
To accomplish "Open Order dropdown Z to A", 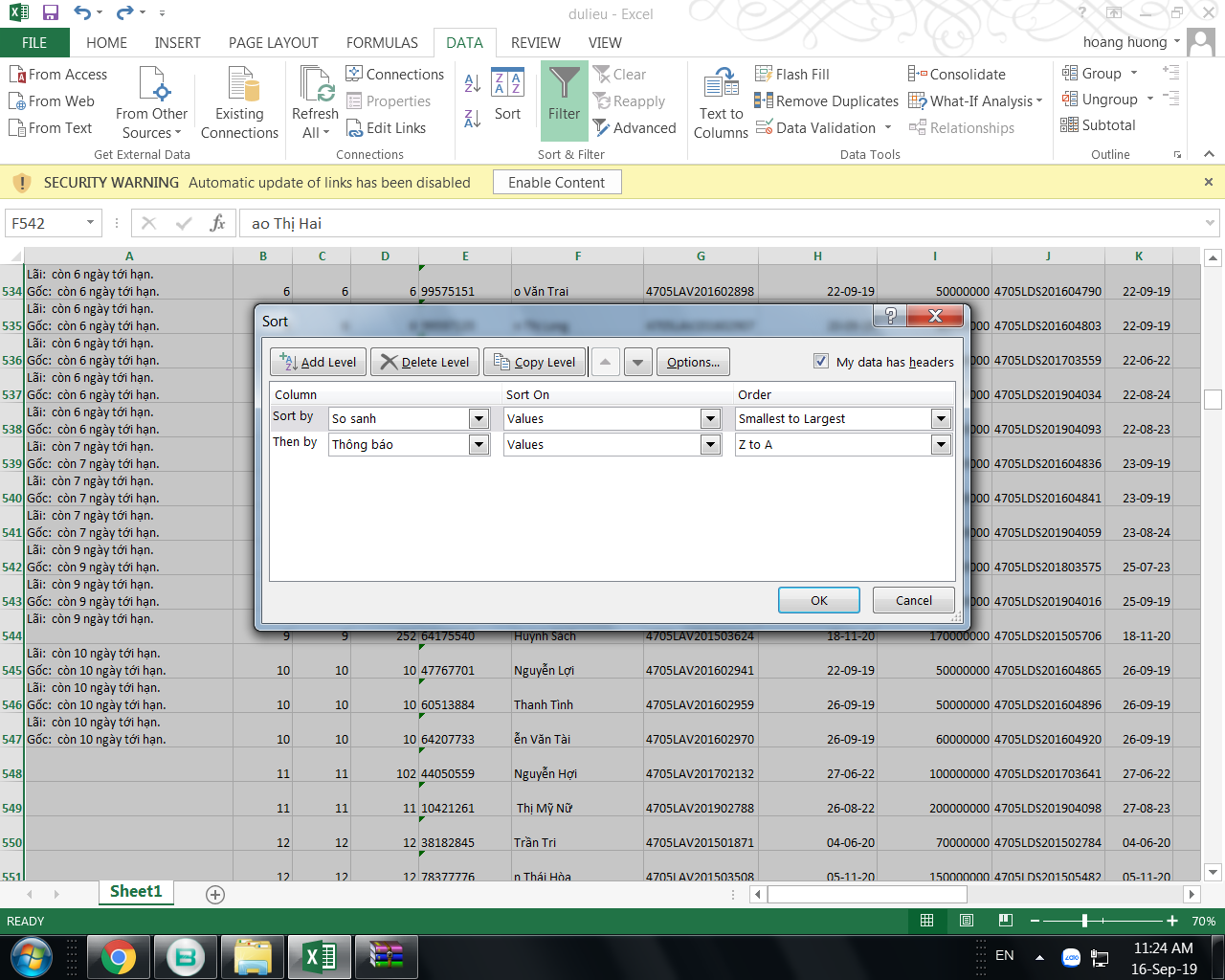I will click(941, 444).
